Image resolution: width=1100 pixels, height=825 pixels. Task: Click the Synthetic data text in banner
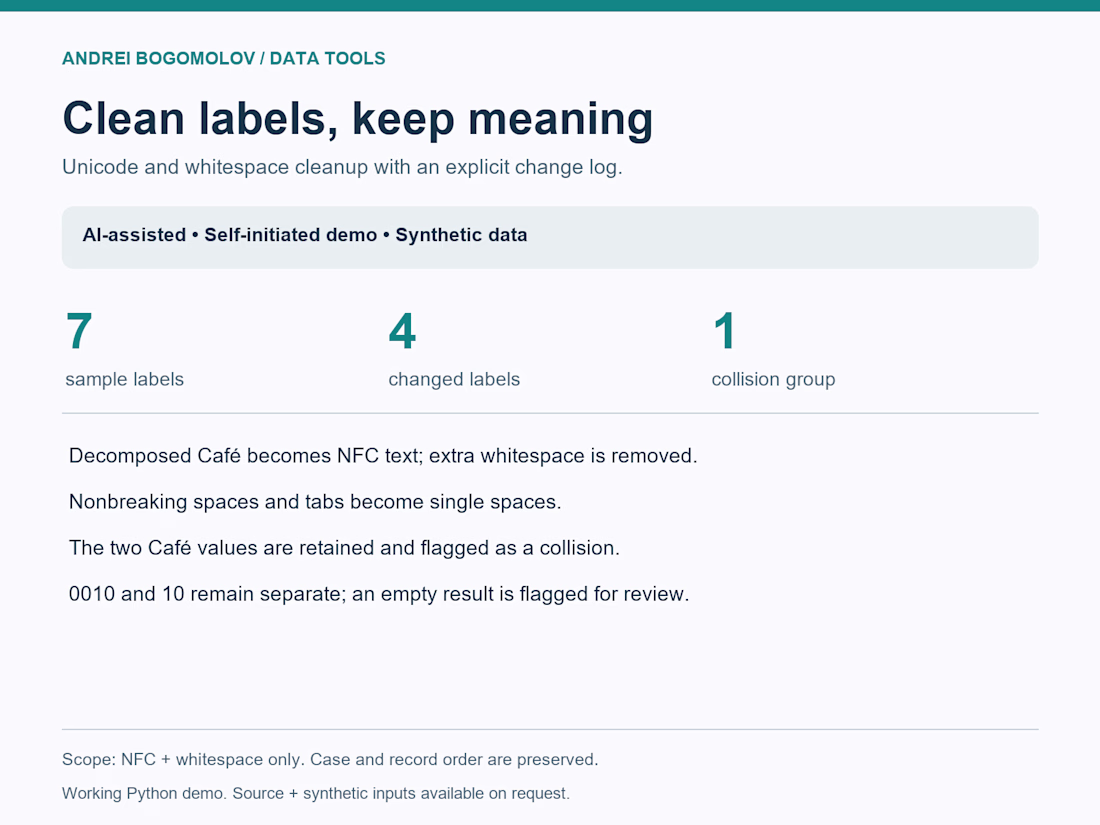pyautogui.click(x=461, y=235)
